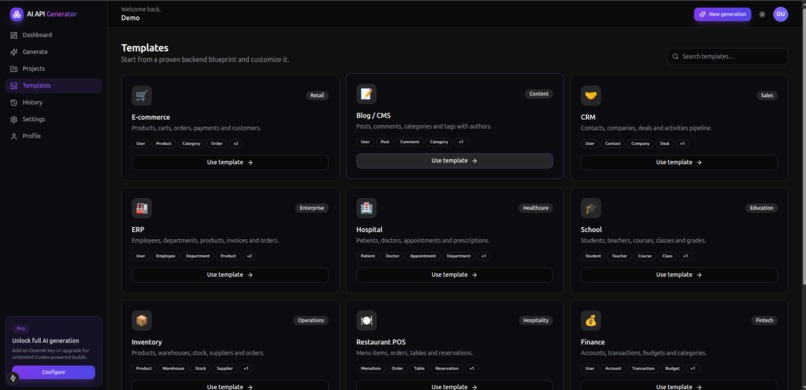The image size is (806, 390).
Task: Click the Education badge on School card
Action: pyautogui.click(x=761, y=208)
